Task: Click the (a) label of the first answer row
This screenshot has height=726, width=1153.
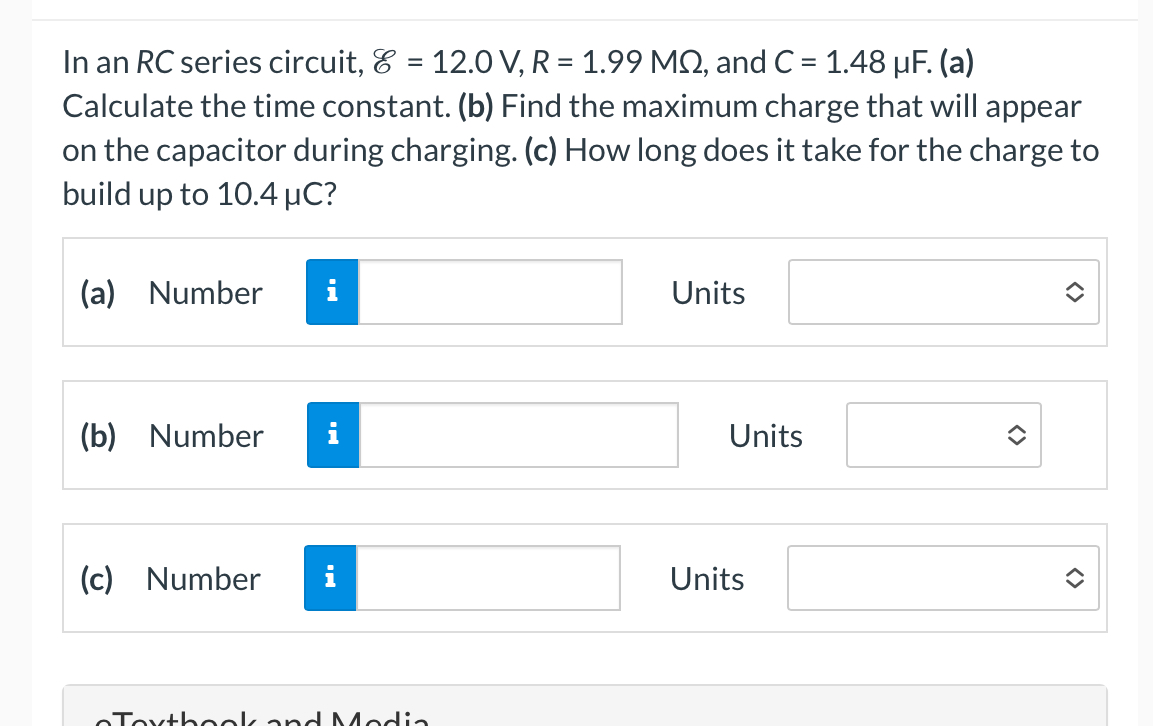Action: coord(96,292)
